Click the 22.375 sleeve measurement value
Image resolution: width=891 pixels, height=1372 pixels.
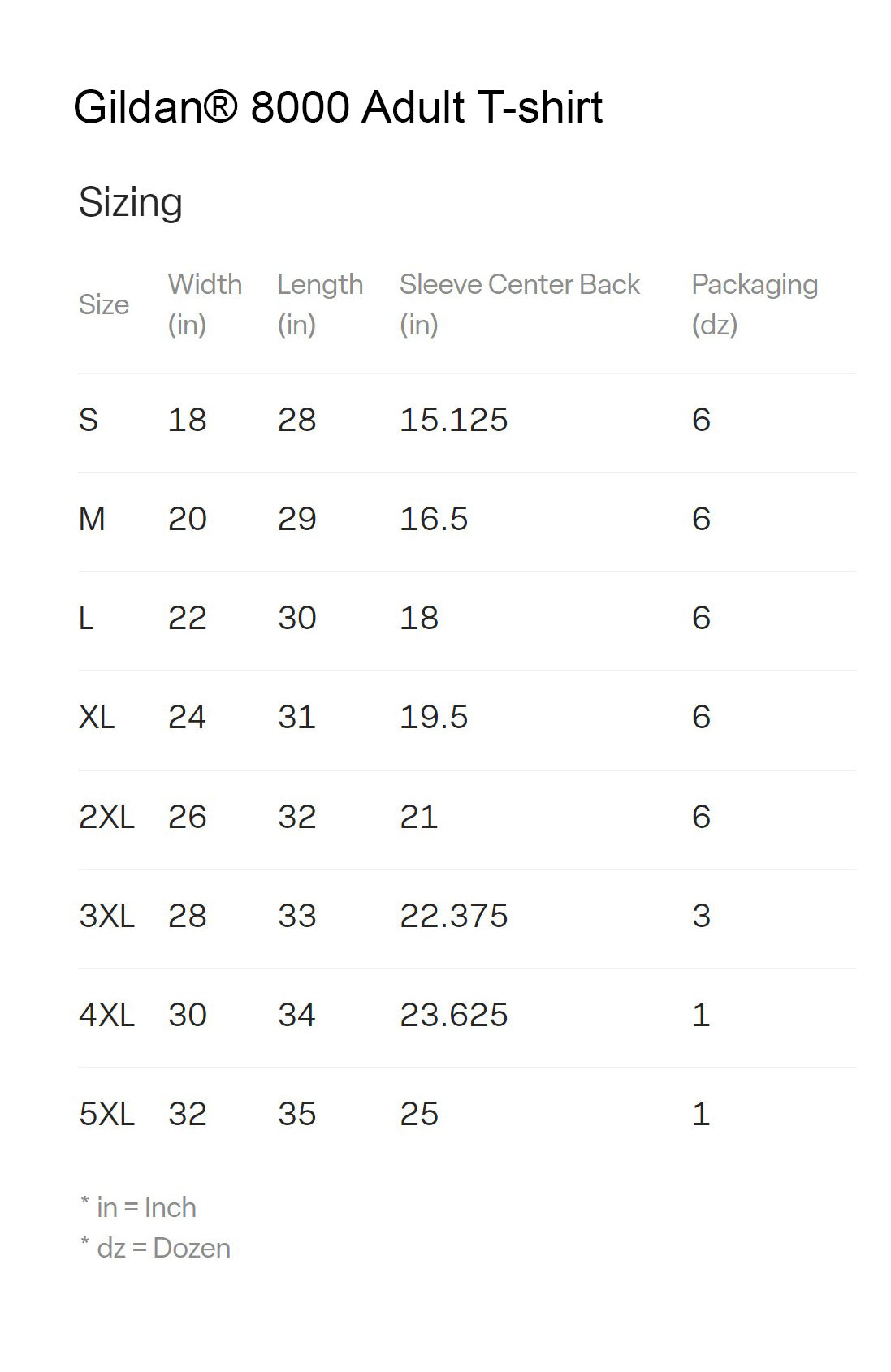tap(453, 916)
